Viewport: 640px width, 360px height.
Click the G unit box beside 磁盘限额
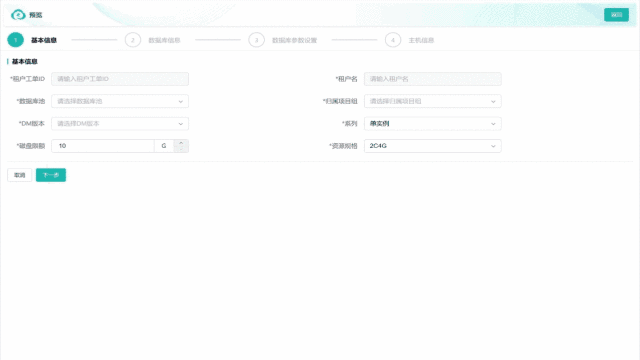[164, 146]
